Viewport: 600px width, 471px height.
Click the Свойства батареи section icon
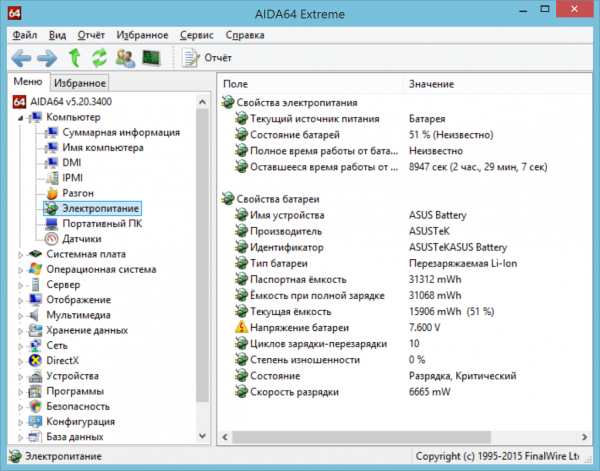tap(228, 199)
